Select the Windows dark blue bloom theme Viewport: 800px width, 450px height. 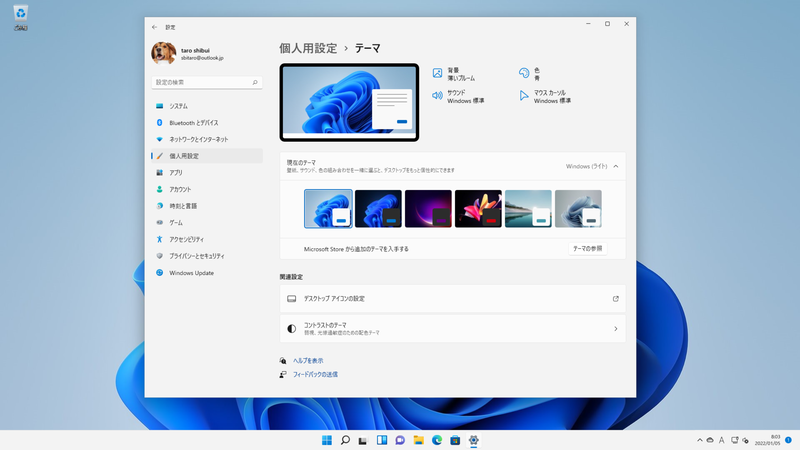pyautogui.click(x=378, y=209)
